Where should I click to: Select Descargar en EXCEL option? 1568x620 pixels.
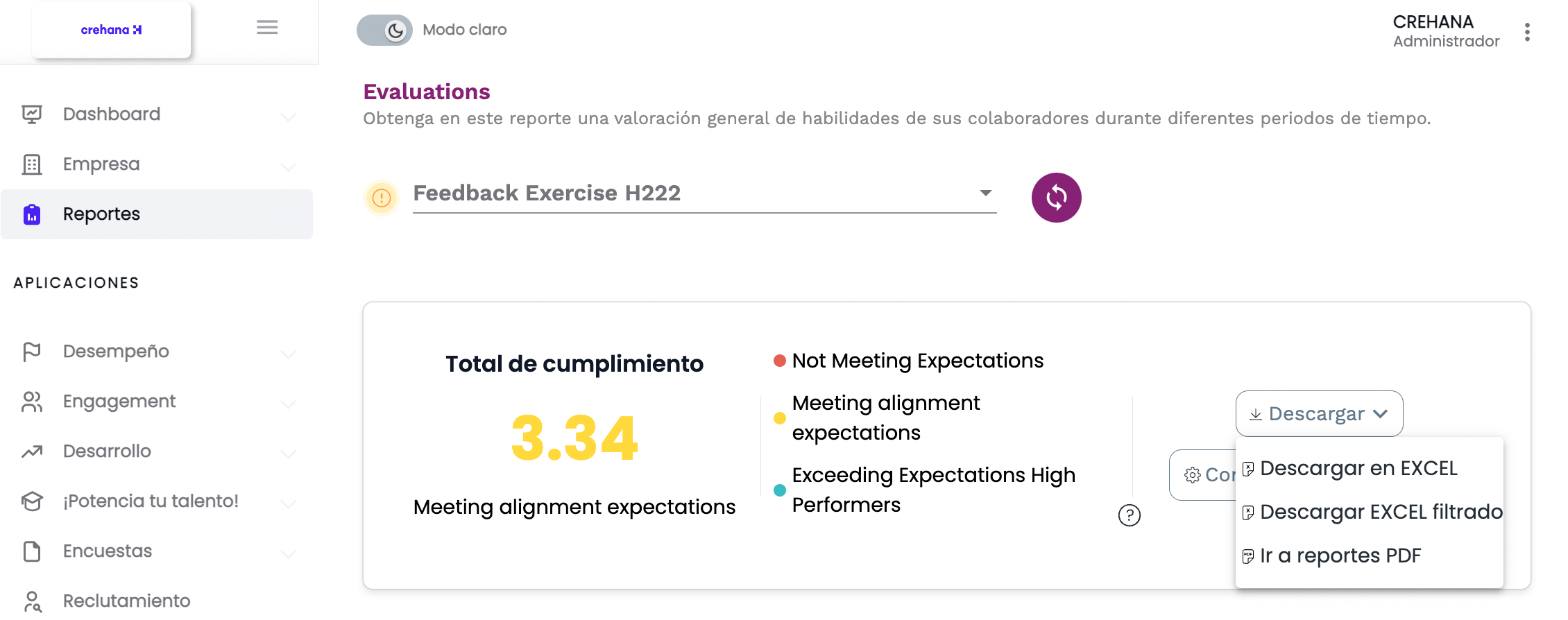click(x=1358, y=469)
